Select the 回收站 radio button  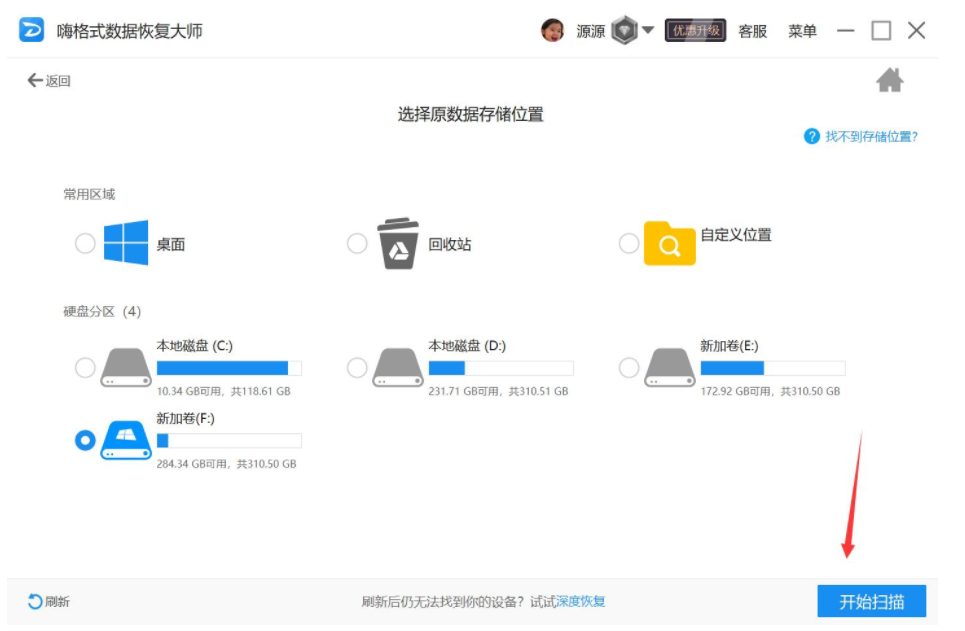pyautogui.click(x=357, y=244)
